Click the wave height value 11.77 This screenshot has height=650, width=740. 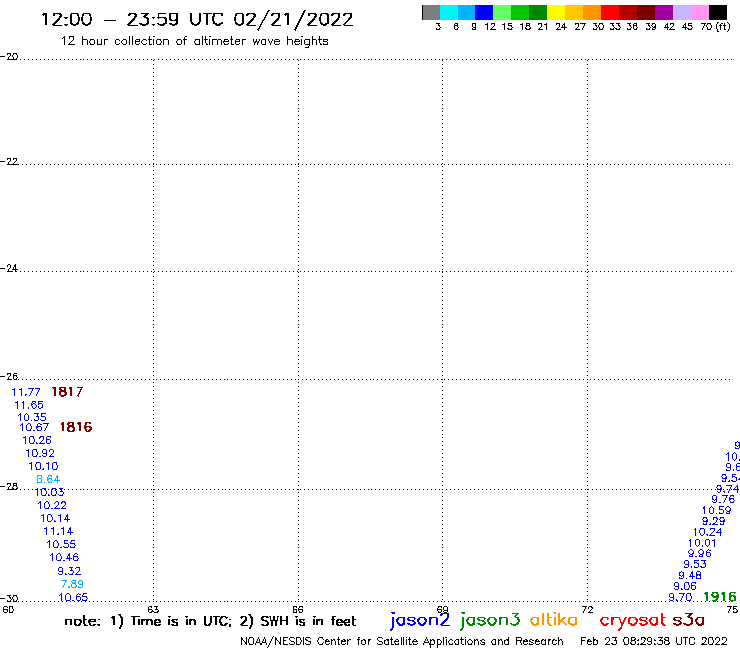26,392
